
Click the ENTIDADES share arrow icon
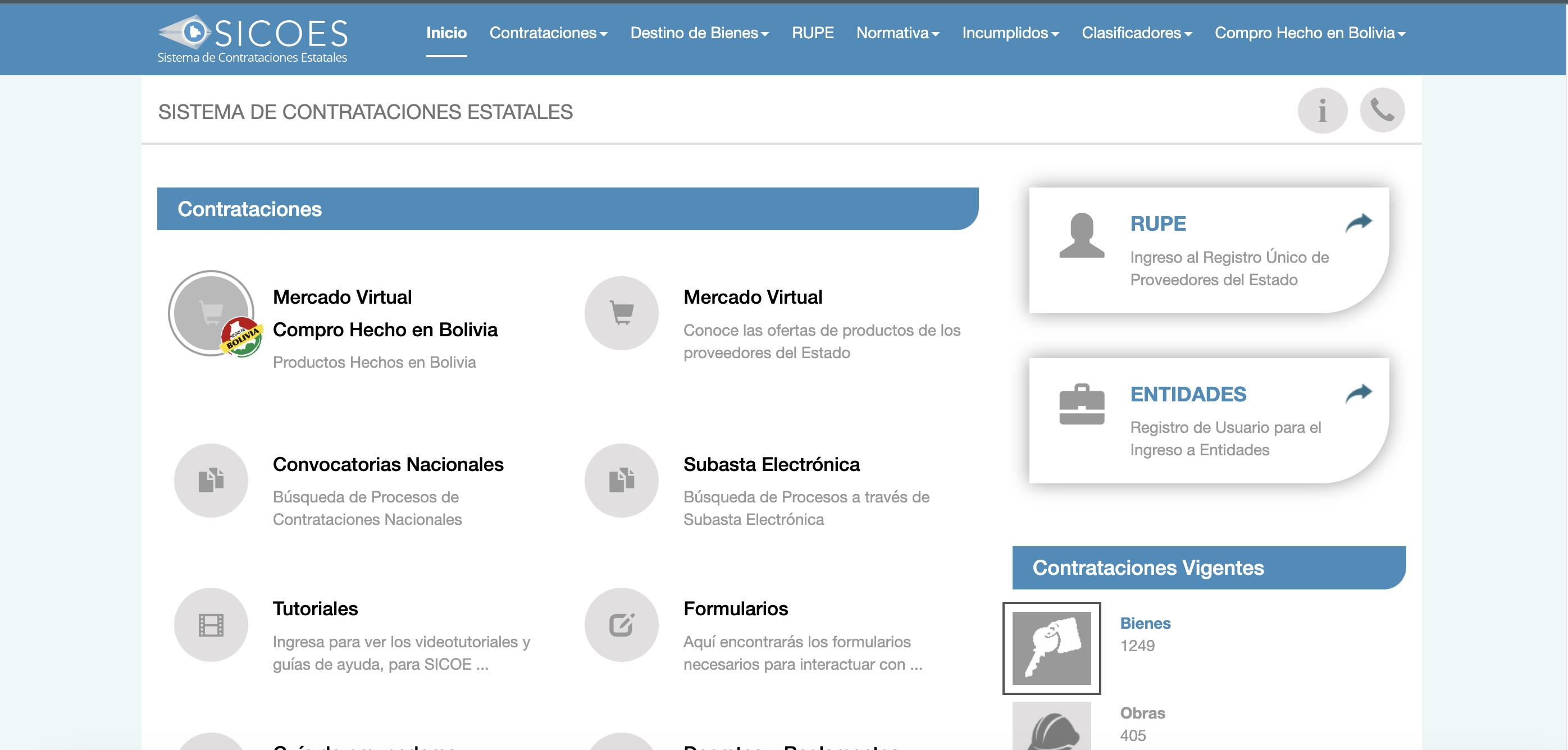(1358, 394)
